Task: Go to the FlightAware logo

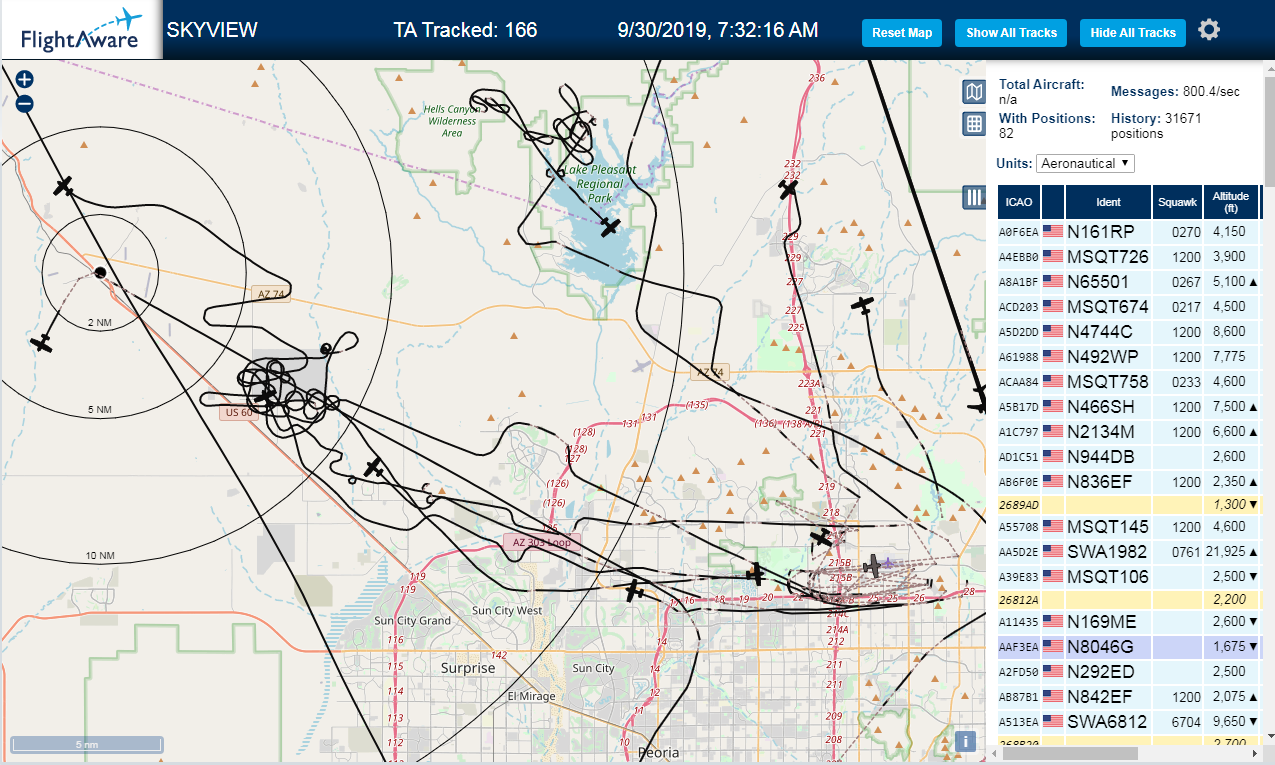Action: (81, 31)
